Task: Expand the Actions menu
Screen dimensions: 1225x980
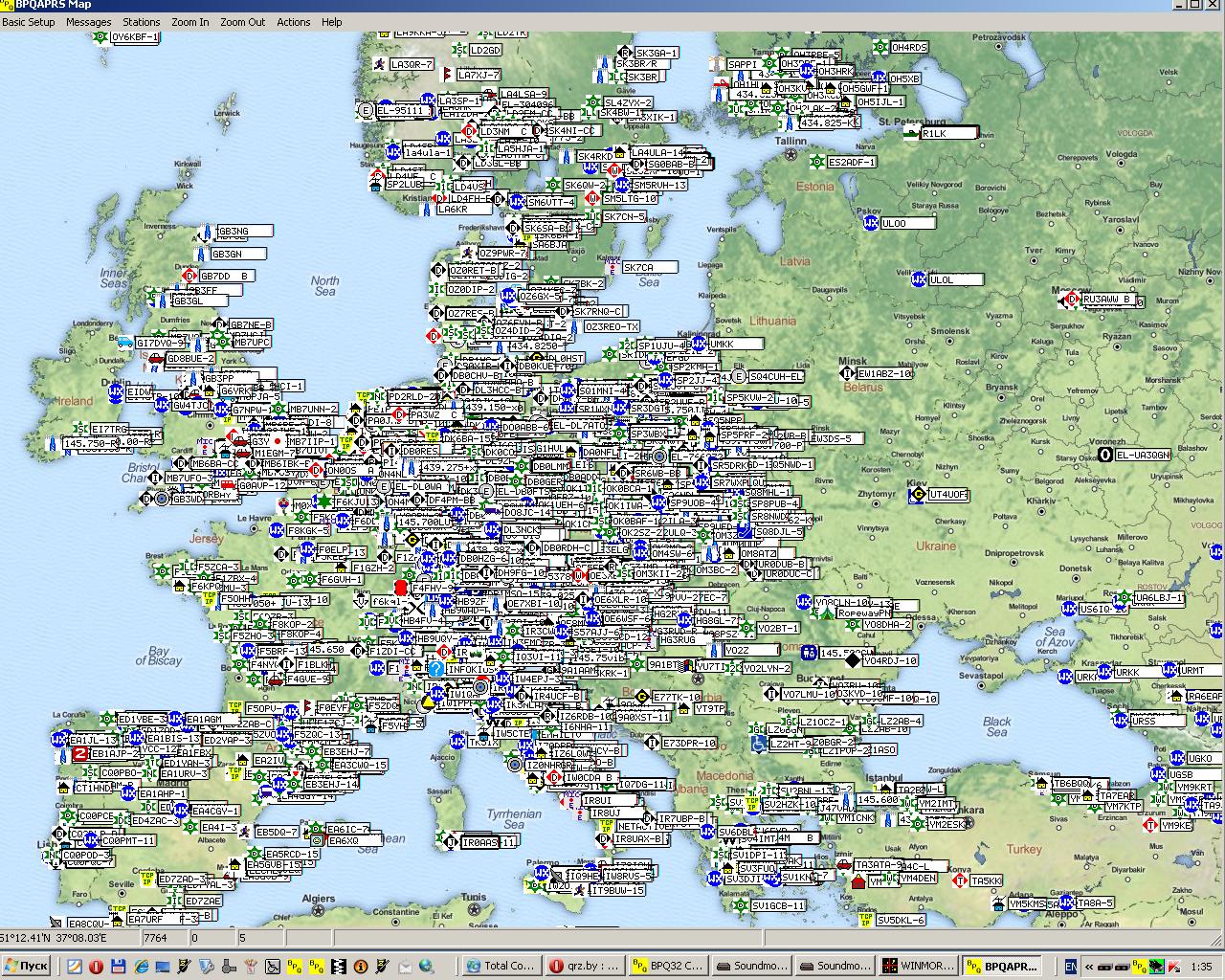Action: click(x=293, y=22)
